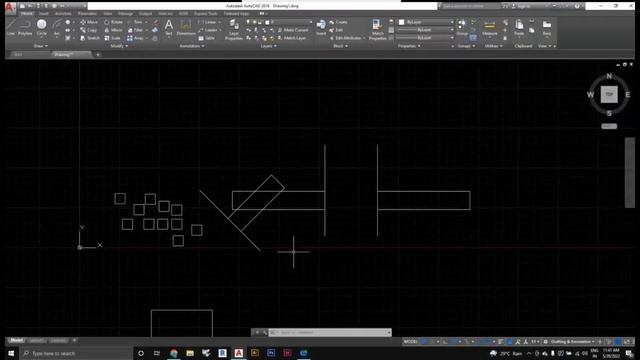Image resolution: width=640 pixels, height=360 pixels.
Task: Activate the Scale command
Action: 112,38
